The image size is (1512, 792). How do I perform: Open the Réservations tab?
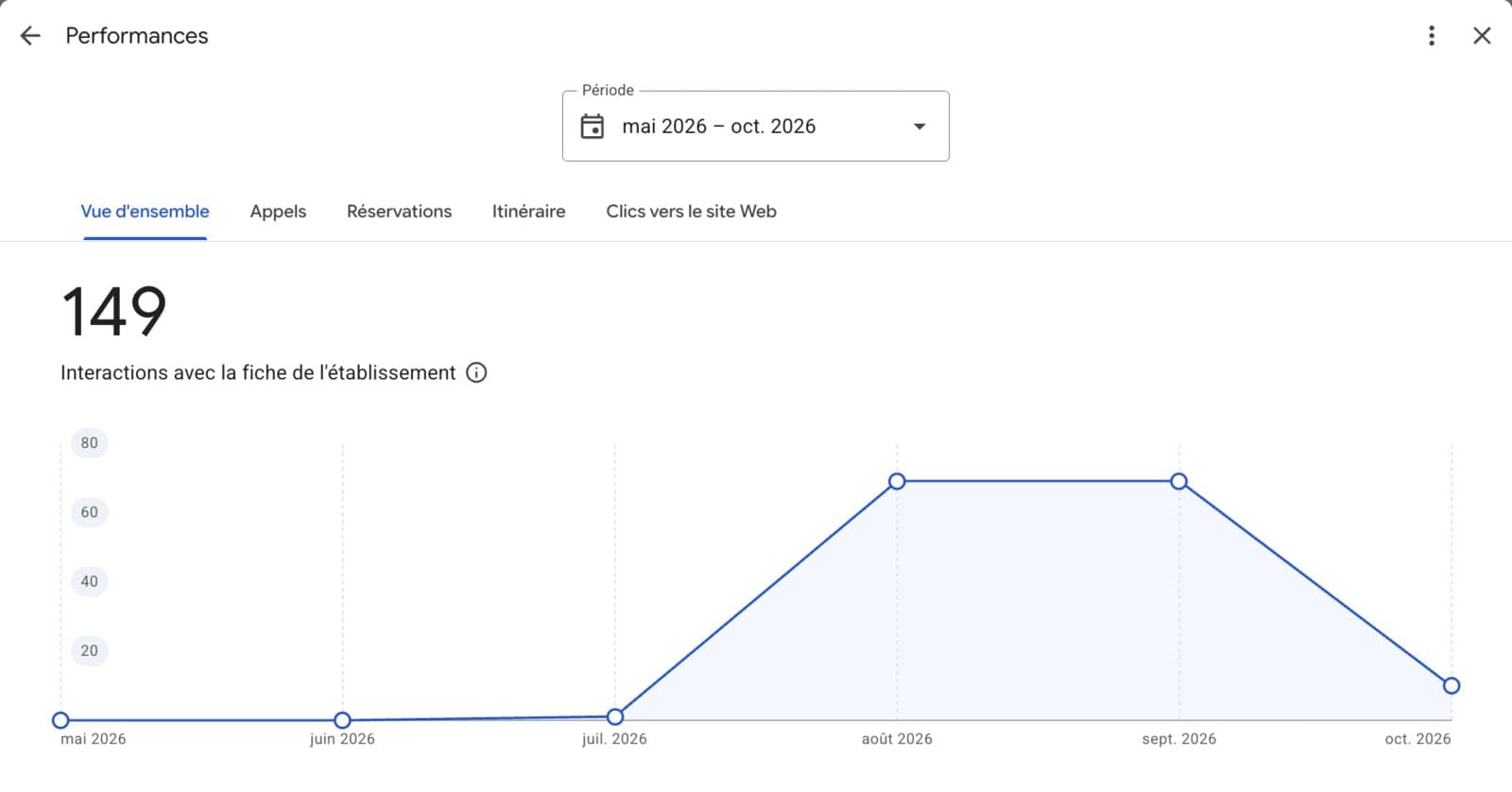point(399,212)
